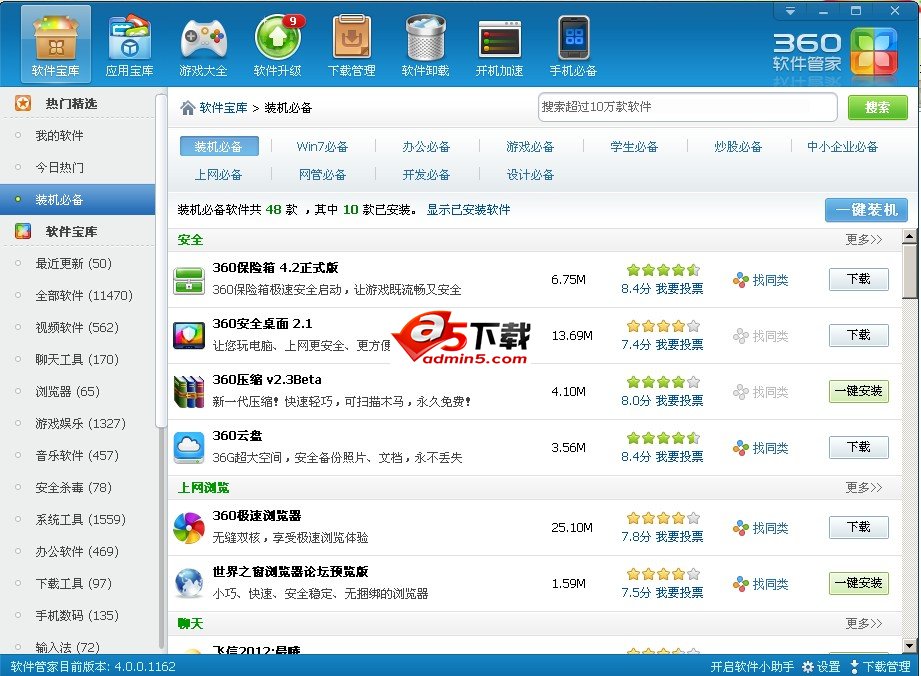Select the Win7必备 tab

point(322,146)
